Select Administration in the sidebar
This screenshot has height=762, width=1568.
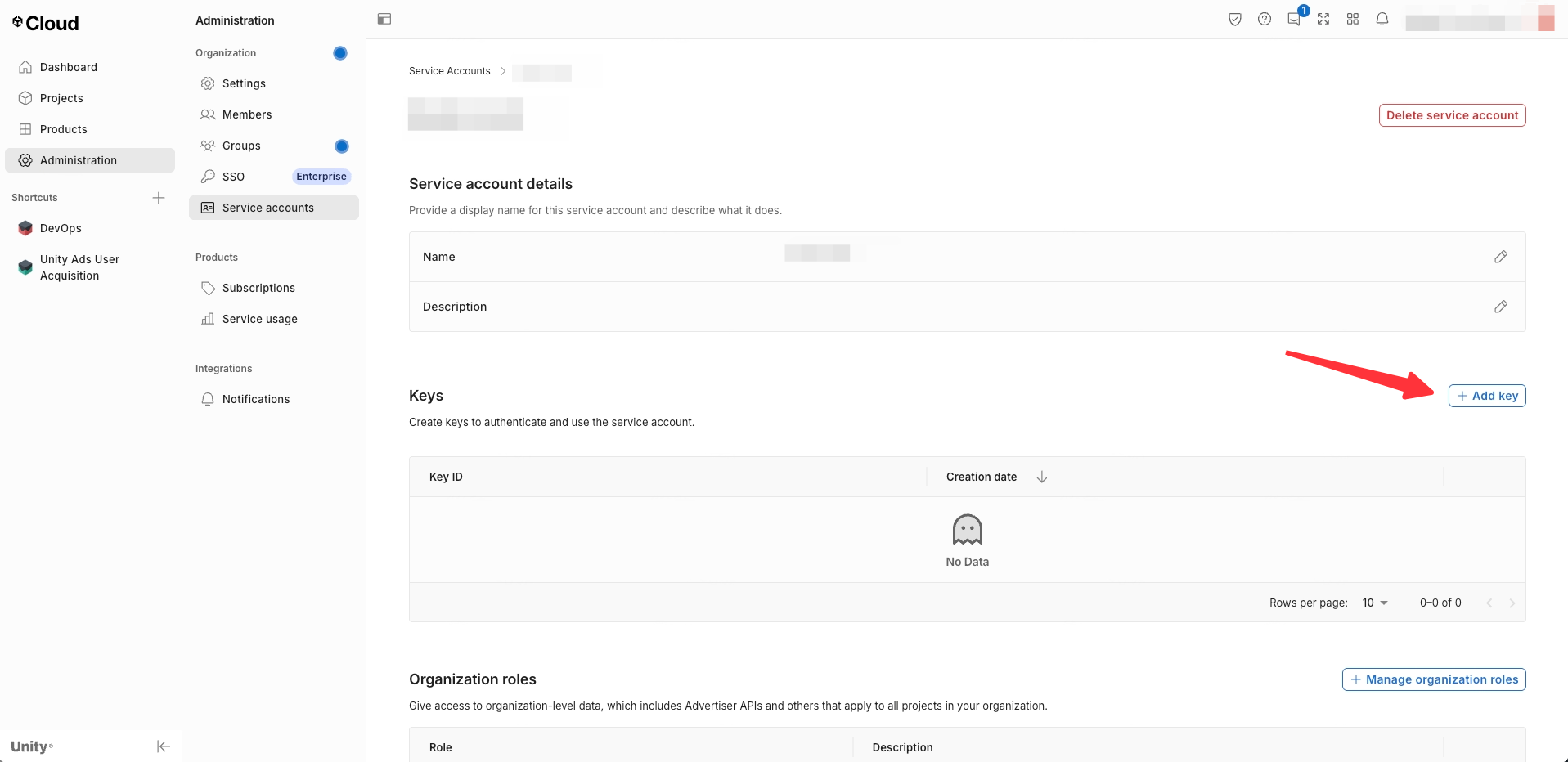pos(90,160)
